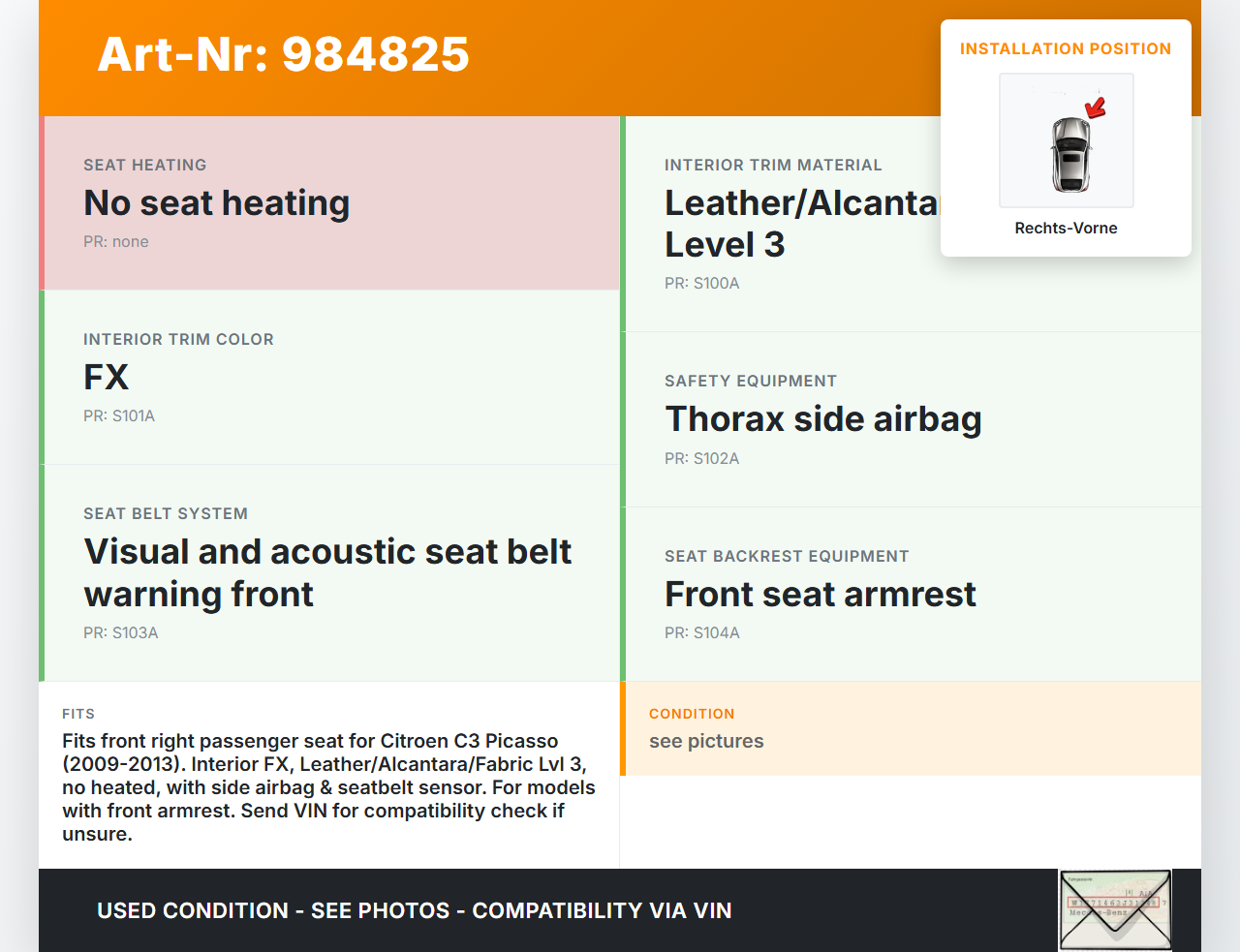Click 'see pictures' in the Condition box
1240x952 pixels.
click(x=706, y=741)
